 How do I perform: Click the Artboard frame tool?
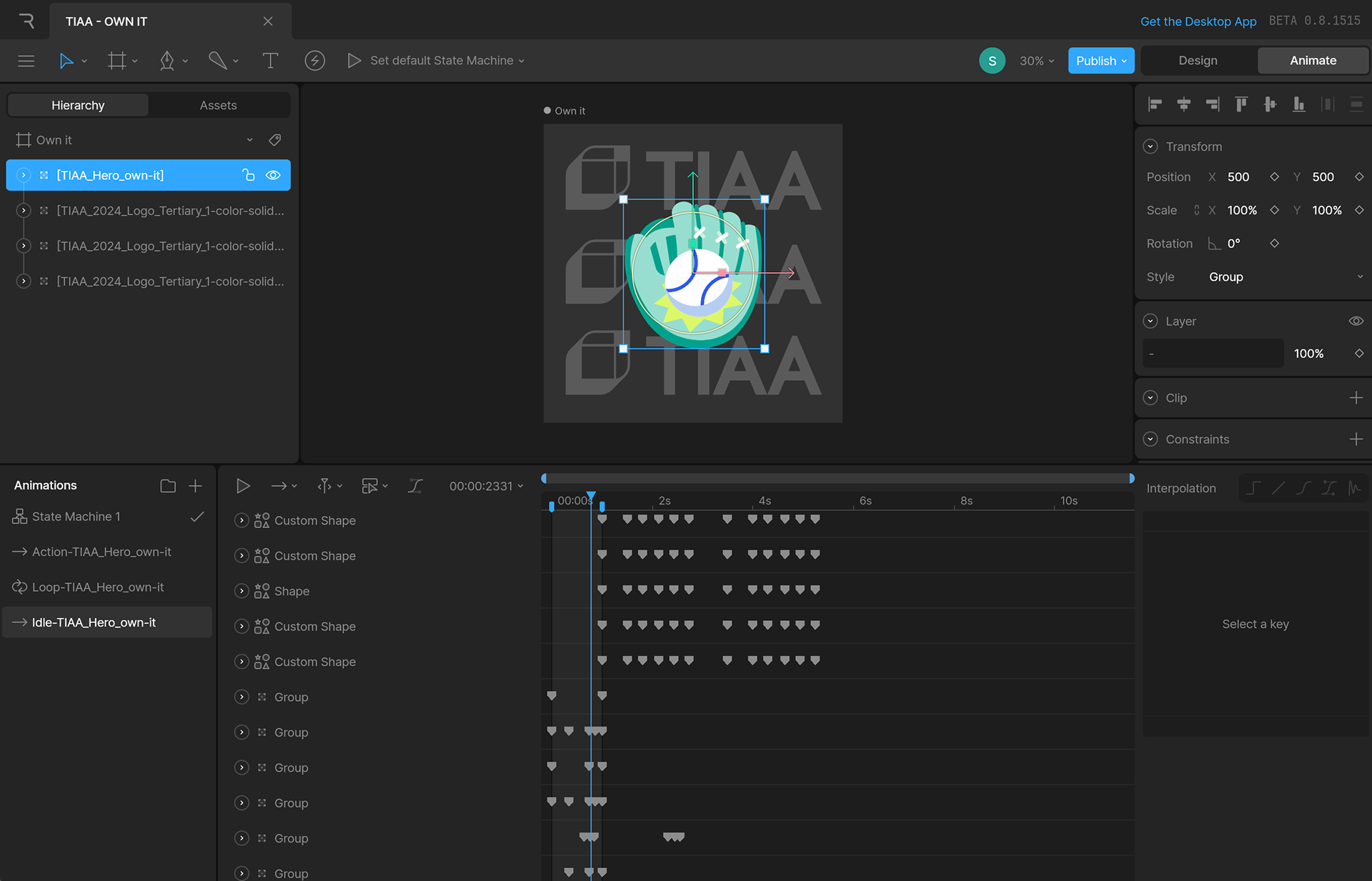coord(116,61)
